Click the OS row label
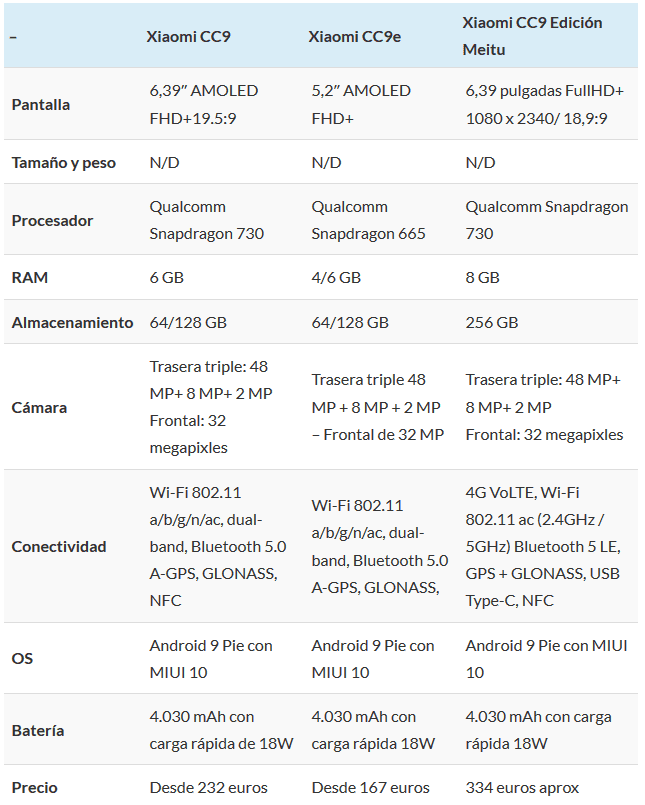The image size is (645, 805). tap(22, 659)
